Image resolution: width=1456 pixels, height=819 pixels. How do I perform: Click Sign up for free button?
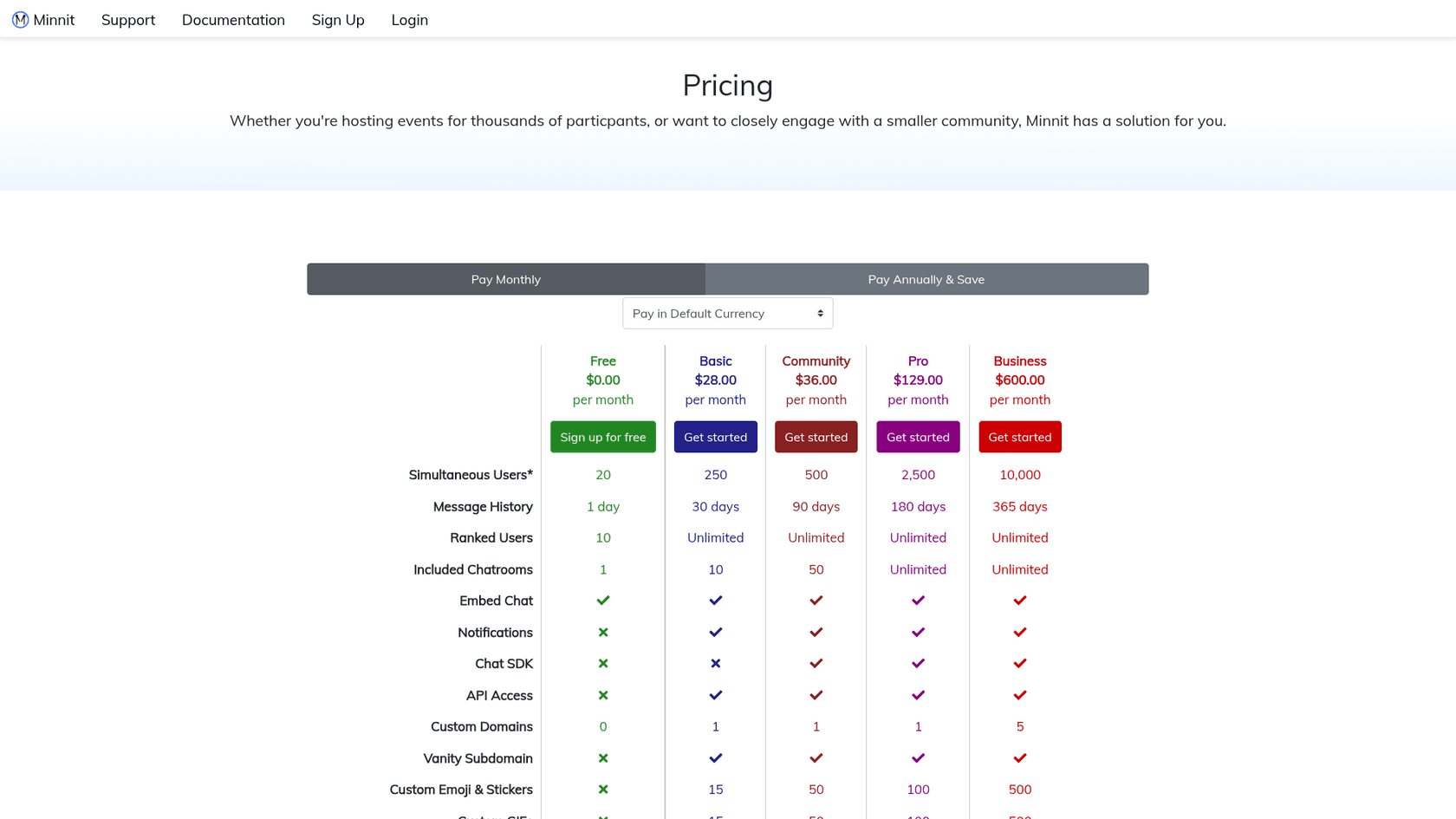[x=603, y=437]
